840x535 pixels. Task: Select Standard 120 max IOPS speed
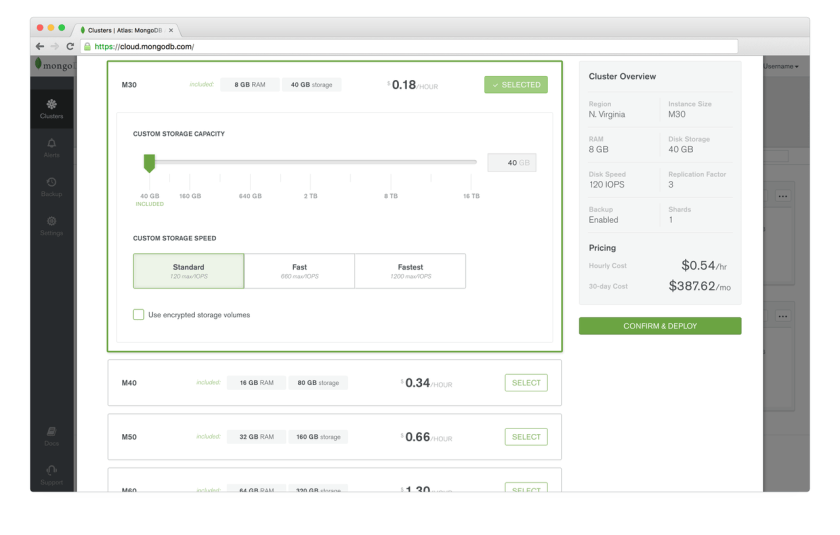[189, 271]
